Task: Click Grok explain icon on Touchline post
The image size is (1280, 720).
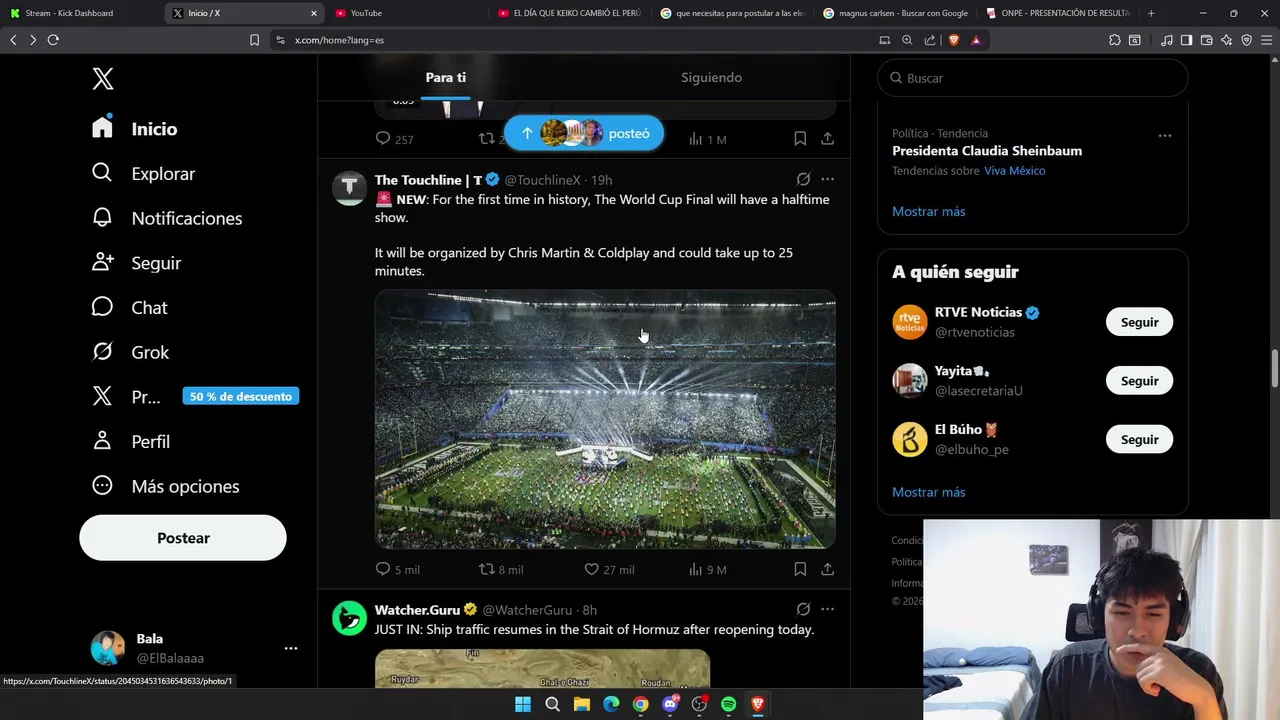Action: 803,179
